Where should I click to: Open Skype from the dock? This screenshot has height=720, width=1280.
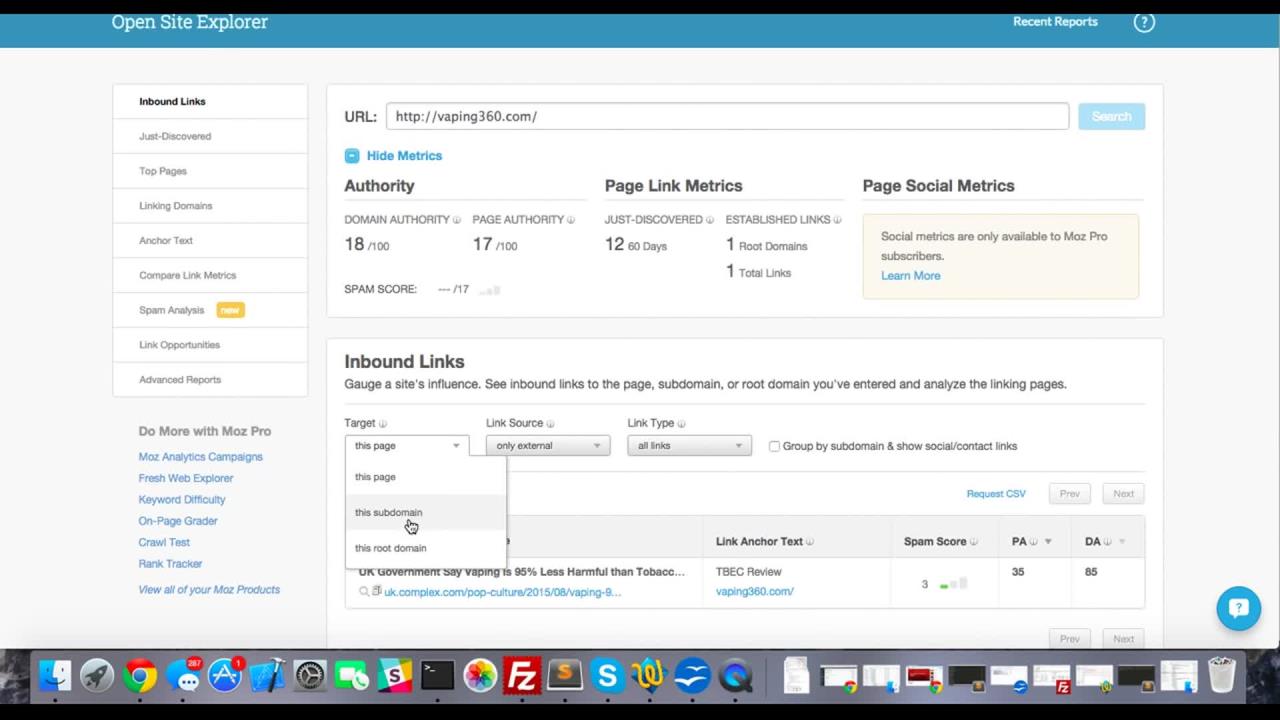[607, 677]
